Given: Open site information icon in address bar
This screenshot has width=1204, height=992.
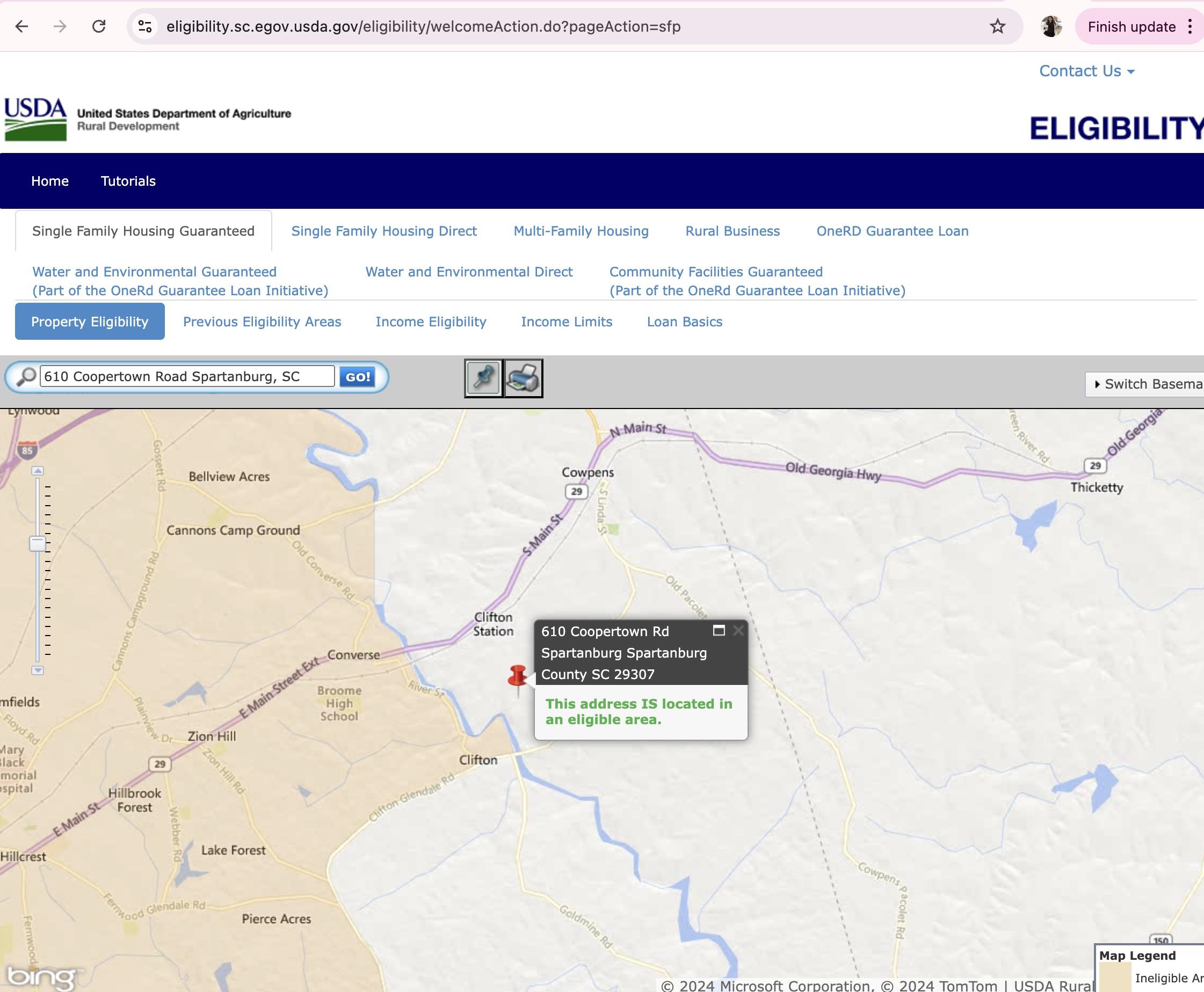Looking at the screenshot, I should tap(144, 26).
